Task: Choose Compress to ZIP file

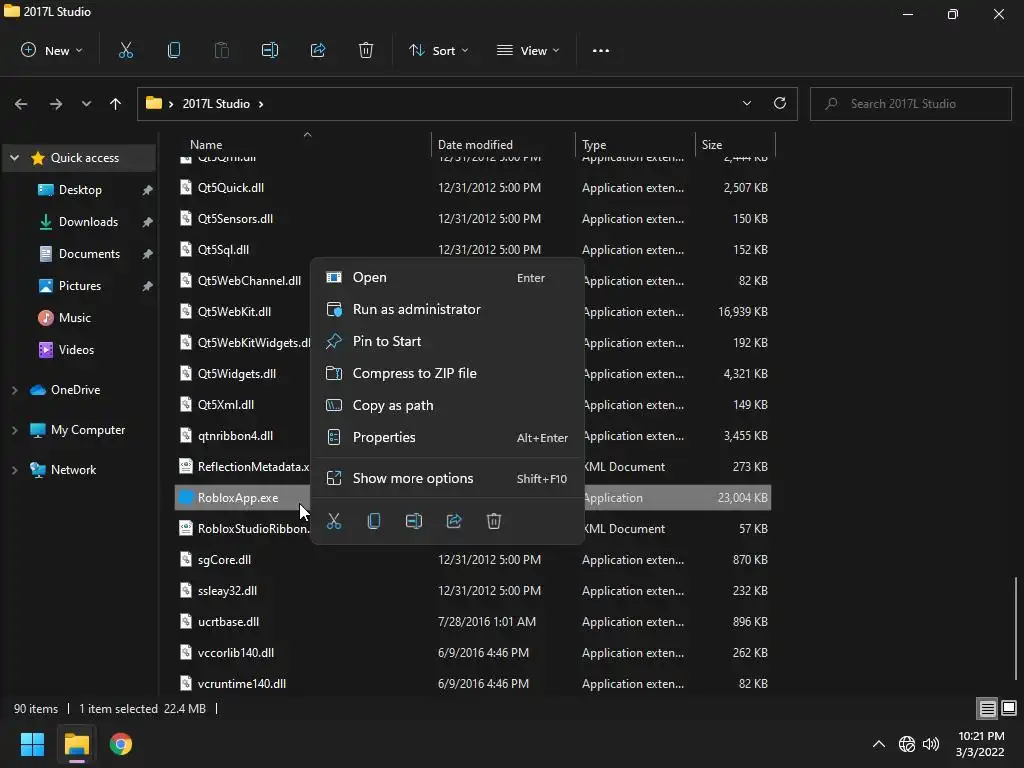Action: point(447,374)
